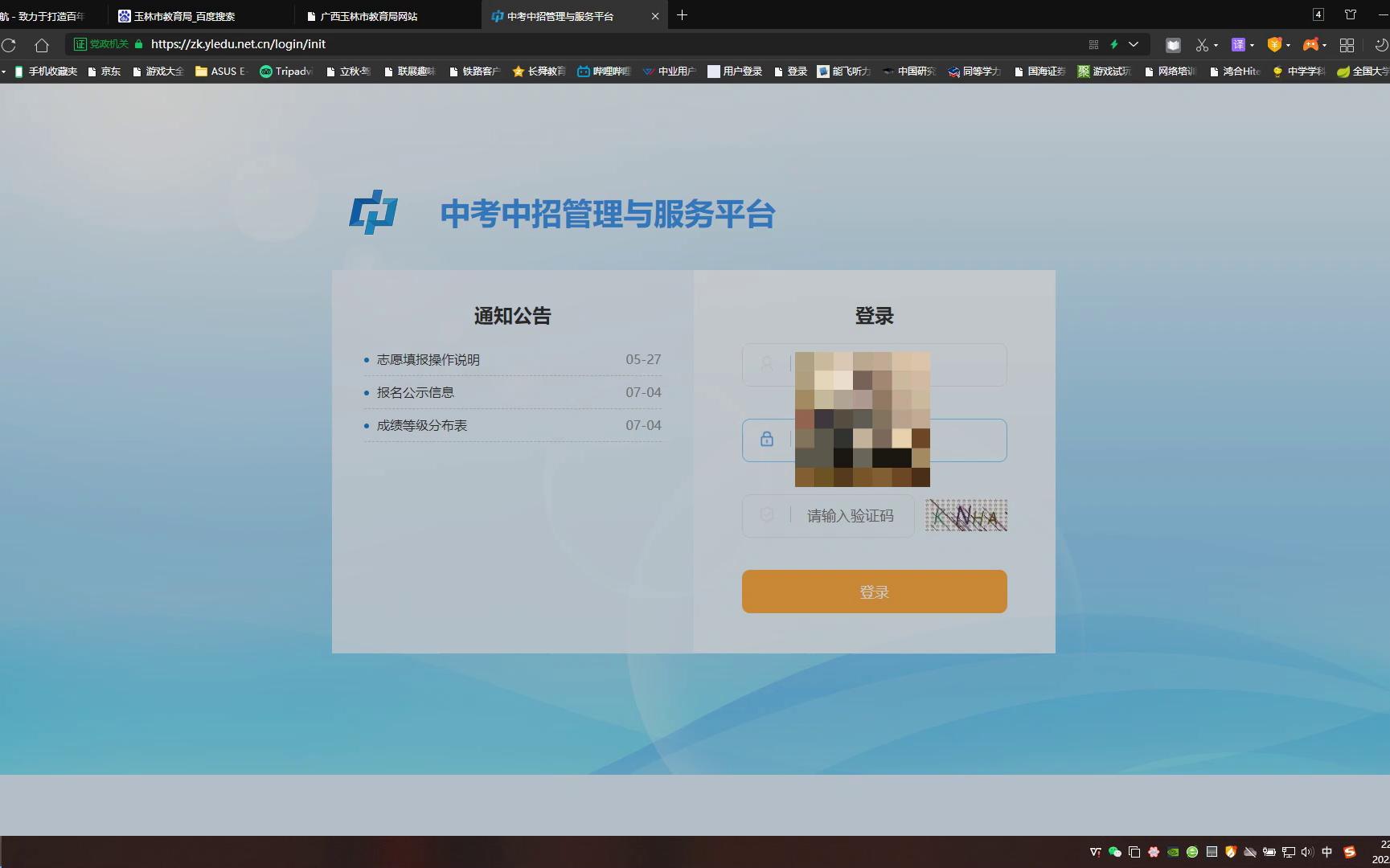Image resolution: width=1390 pixels, height=868 pixels.
Task: Click the 中 input method indicator
Action: tap(1326, 852)
